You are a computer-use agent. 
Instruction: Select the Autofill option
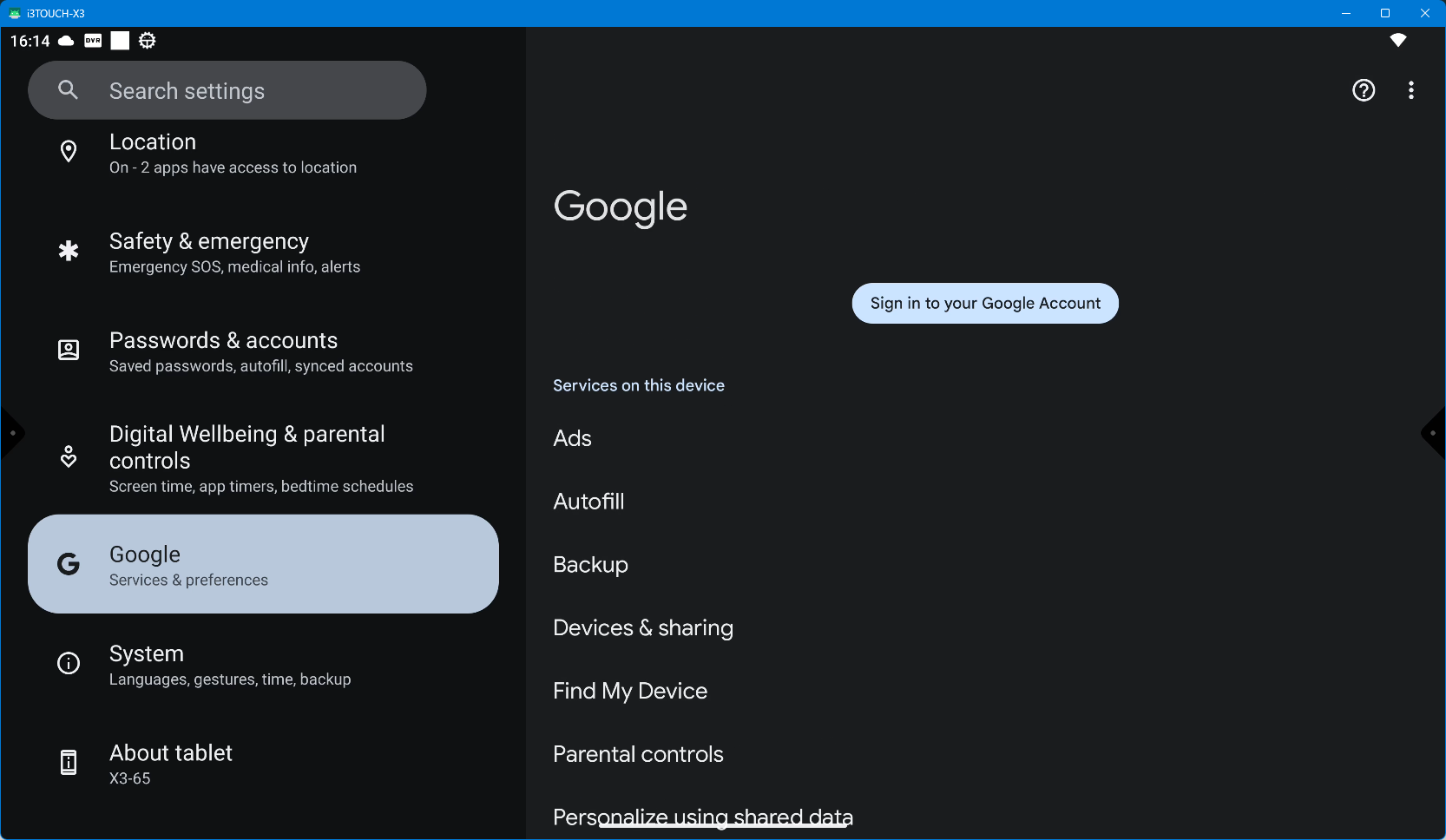coord(588,502)
